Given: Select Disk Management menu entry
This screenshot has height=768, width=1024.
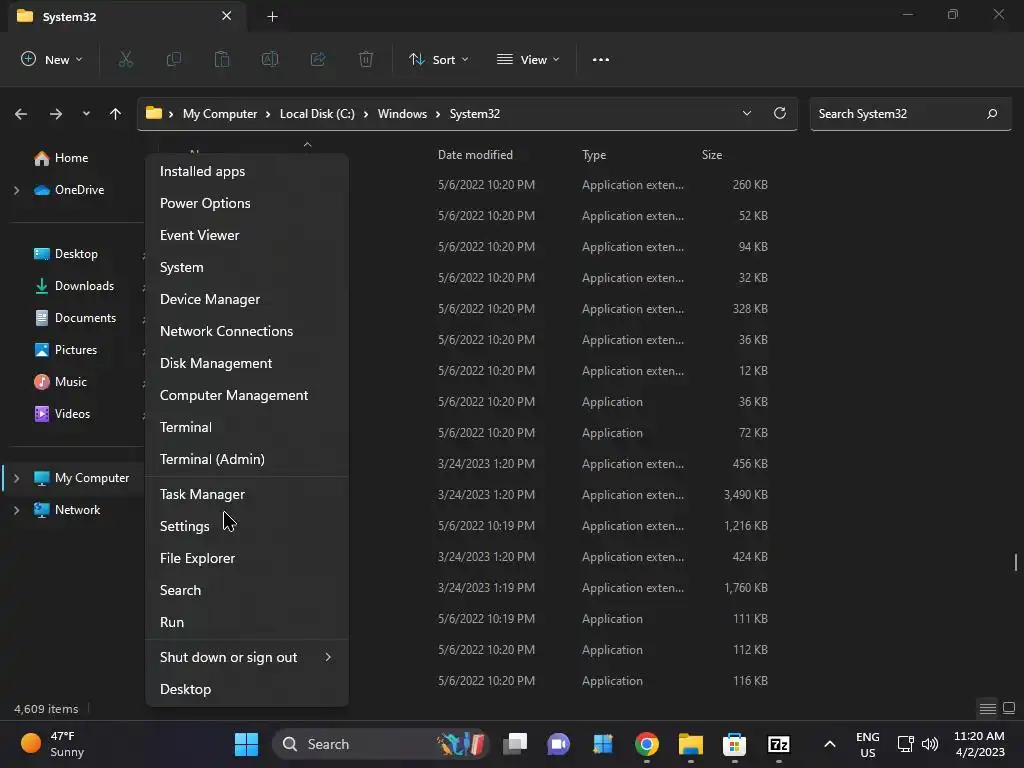Looking at the screenshot, I should point(247,363).
